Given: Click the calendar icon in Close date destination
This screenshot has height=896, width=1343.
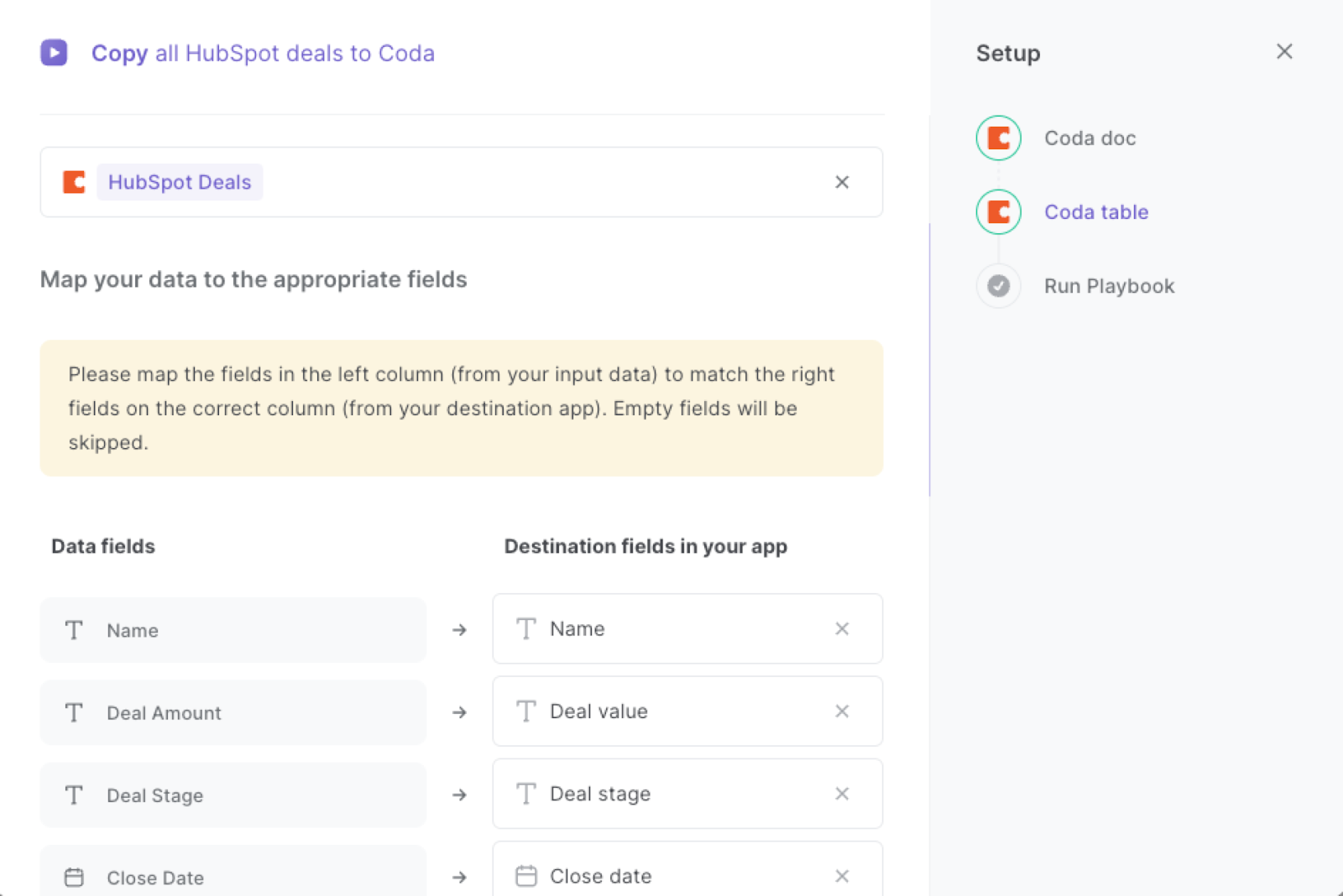Looking at the screenshot, I should coord(526,876).
